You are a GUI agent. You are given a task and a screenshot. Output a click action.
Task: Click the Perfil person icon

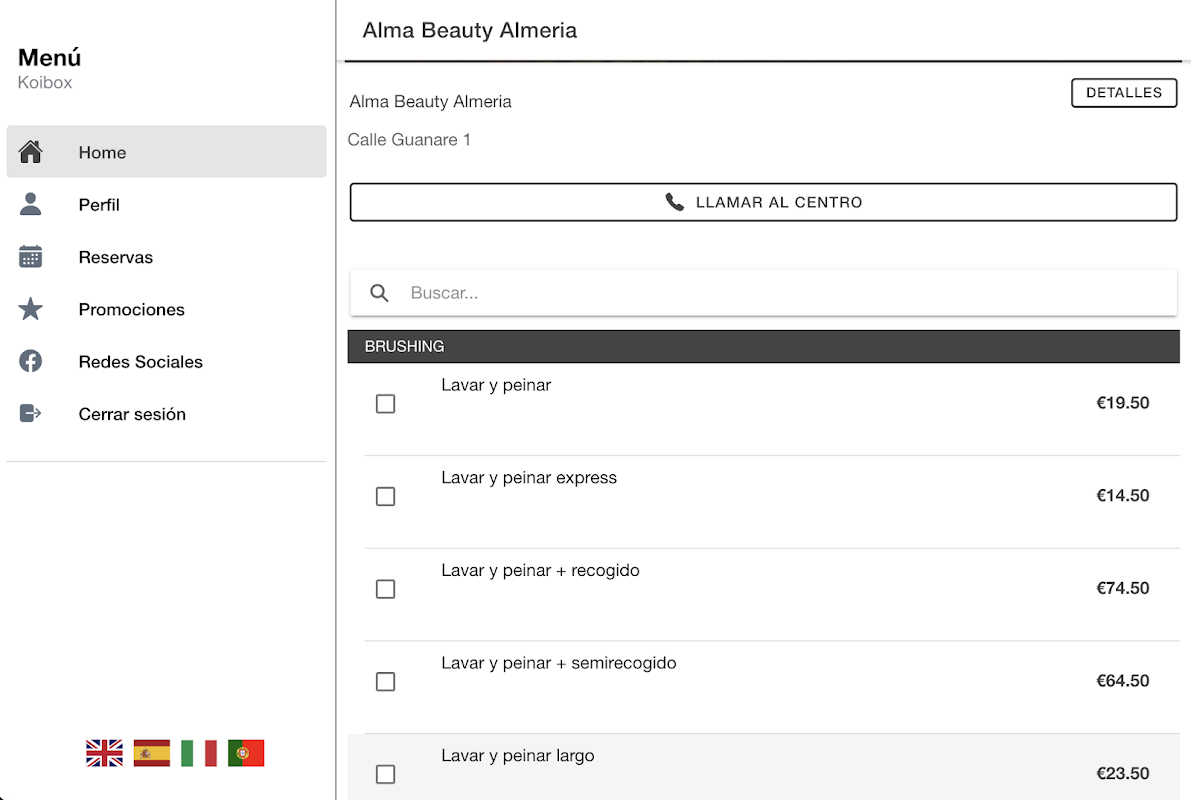[30, 204]
